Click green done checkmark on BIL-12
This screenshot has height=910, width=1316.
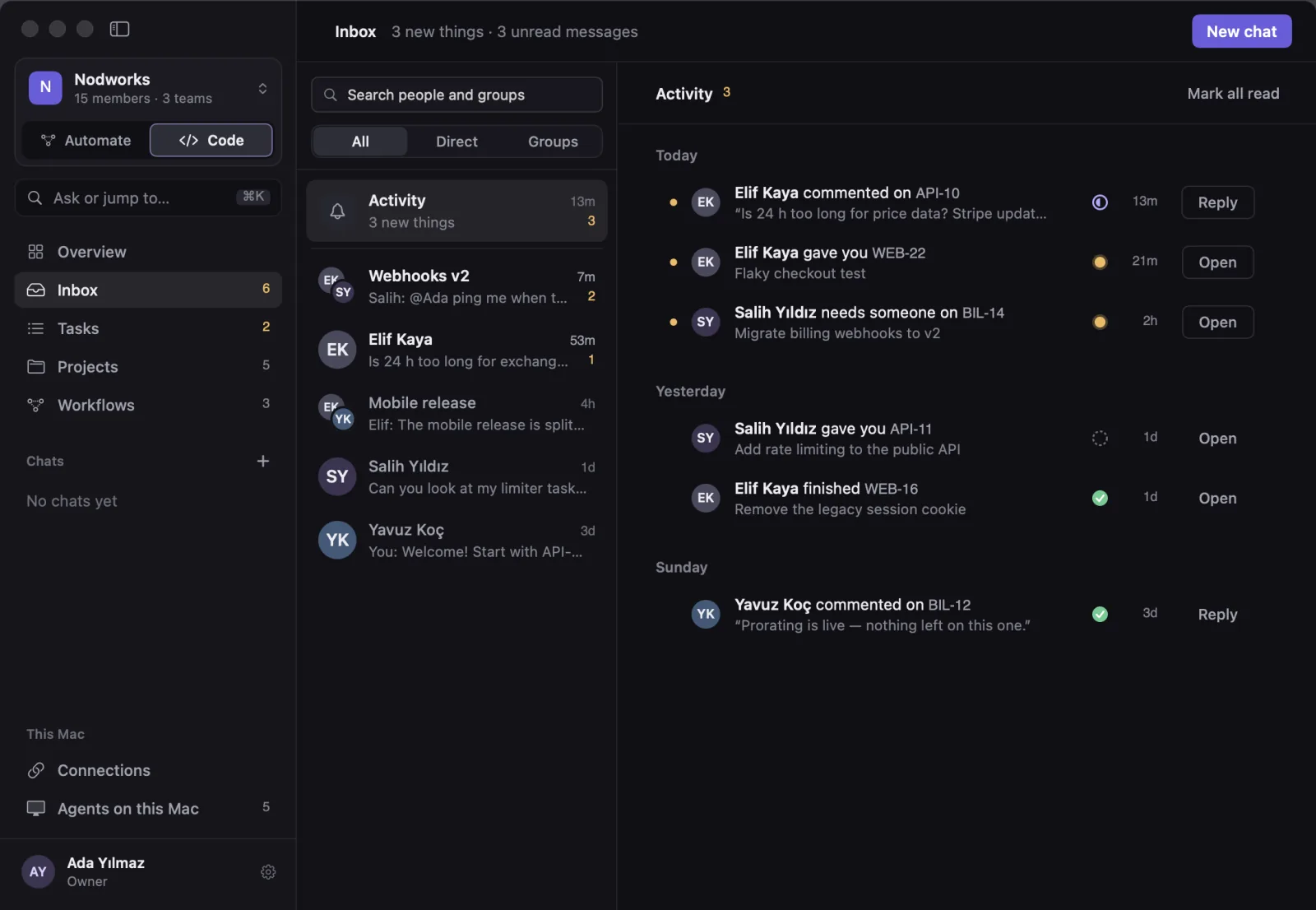[x=1100, y=615]
